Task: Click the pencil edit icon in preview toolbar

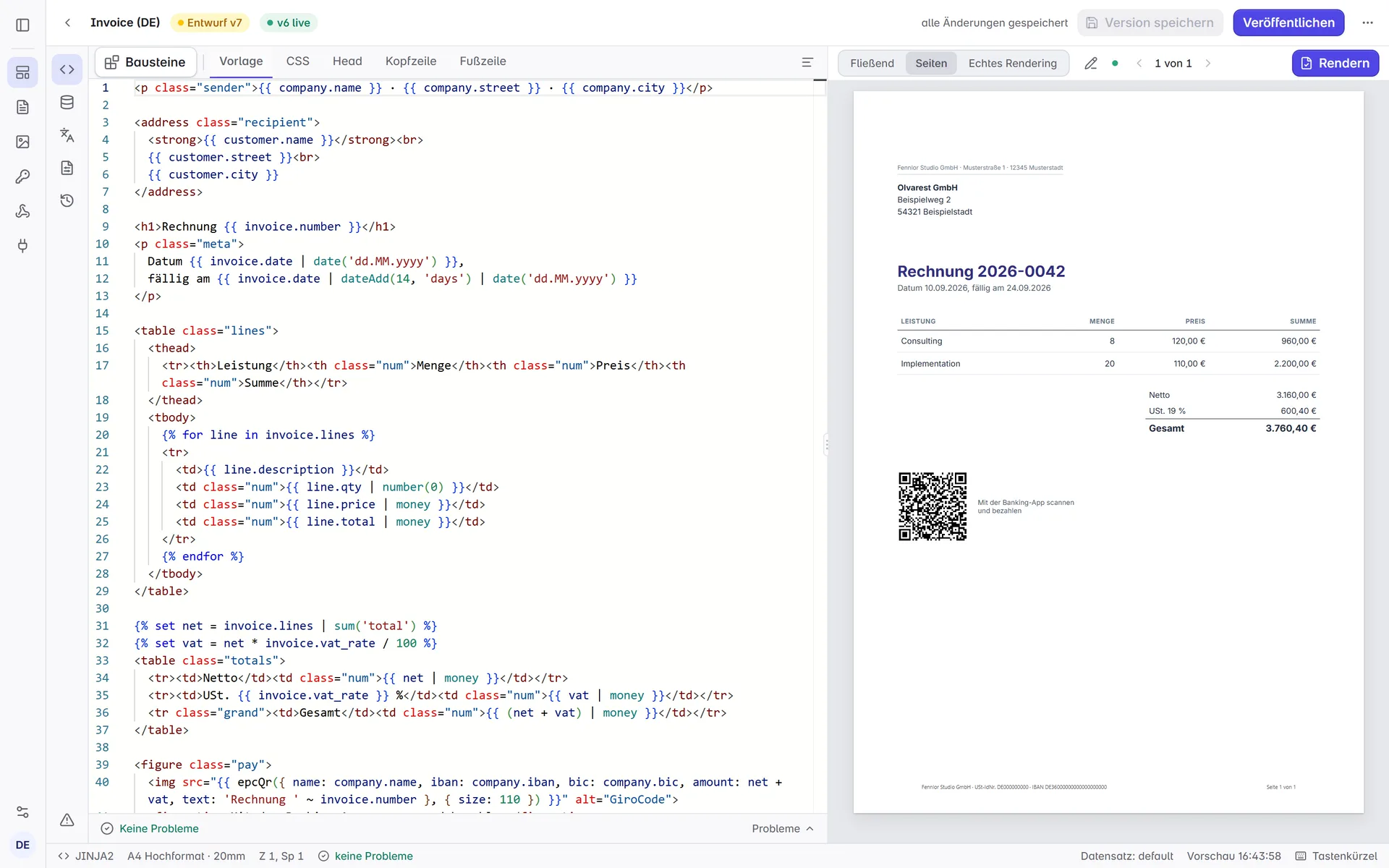Action: (x=1091, y=64)
